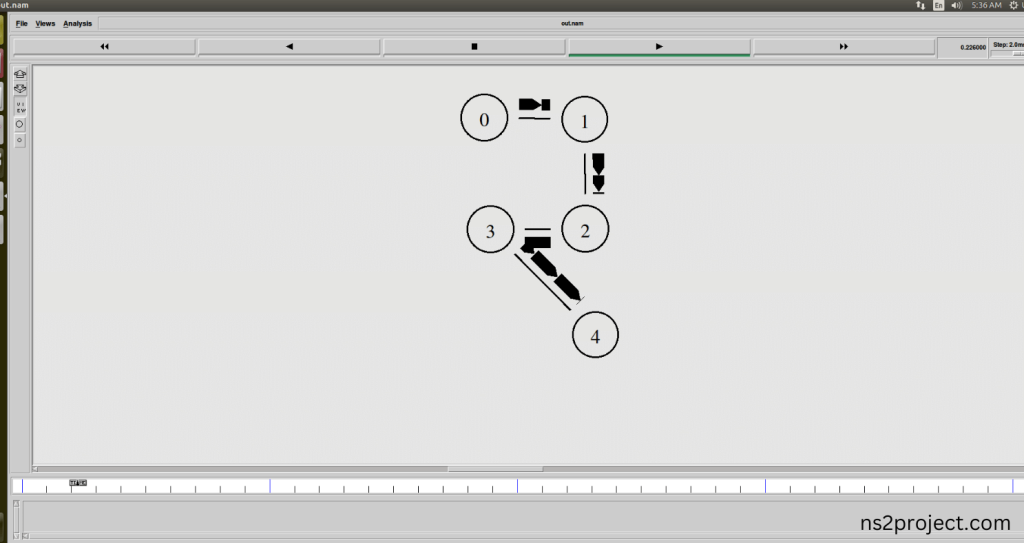Click the down-arrow icon in the sidebar
1024x543 pixels.
[20, 89]
